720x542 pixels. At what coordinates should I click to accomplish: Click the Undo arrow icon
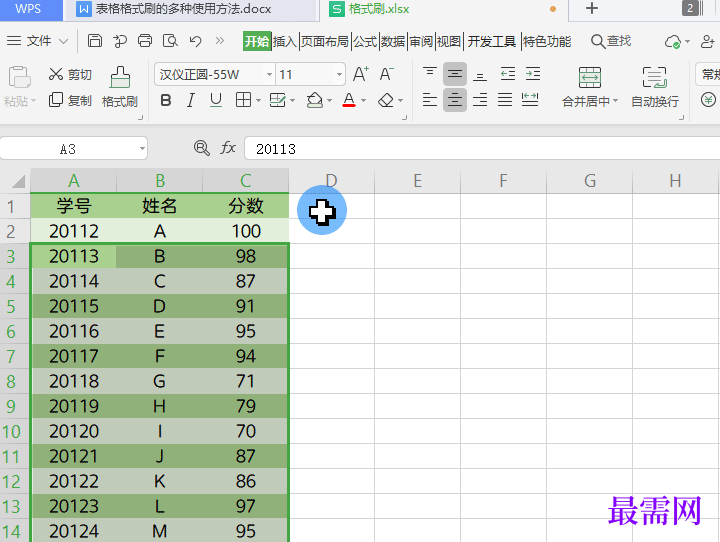pyautogui.click(x=196, y=41)
